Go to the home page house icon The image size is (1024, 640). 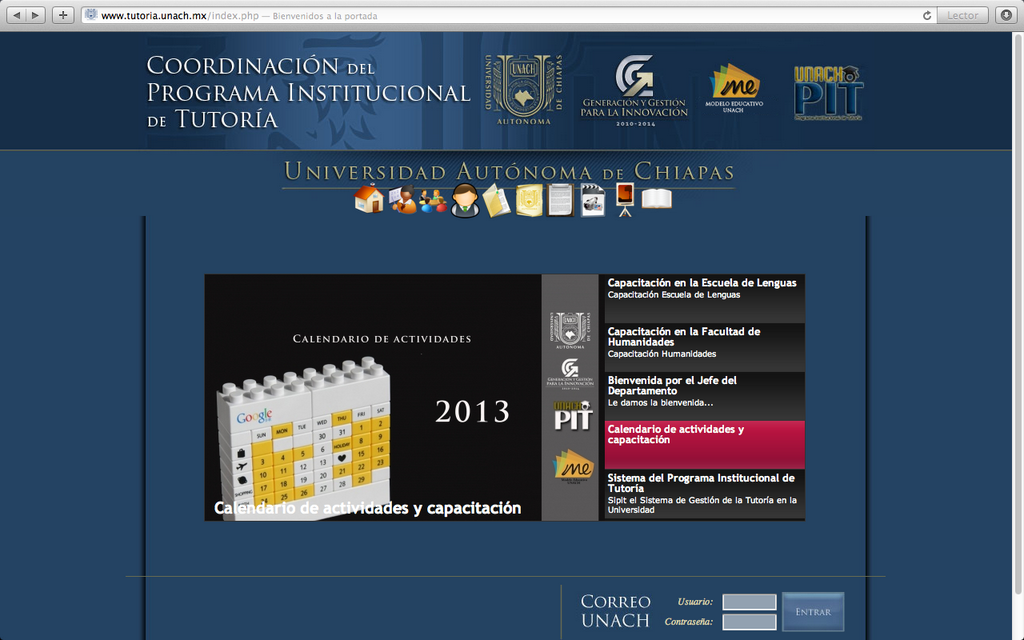coord(369,199)
